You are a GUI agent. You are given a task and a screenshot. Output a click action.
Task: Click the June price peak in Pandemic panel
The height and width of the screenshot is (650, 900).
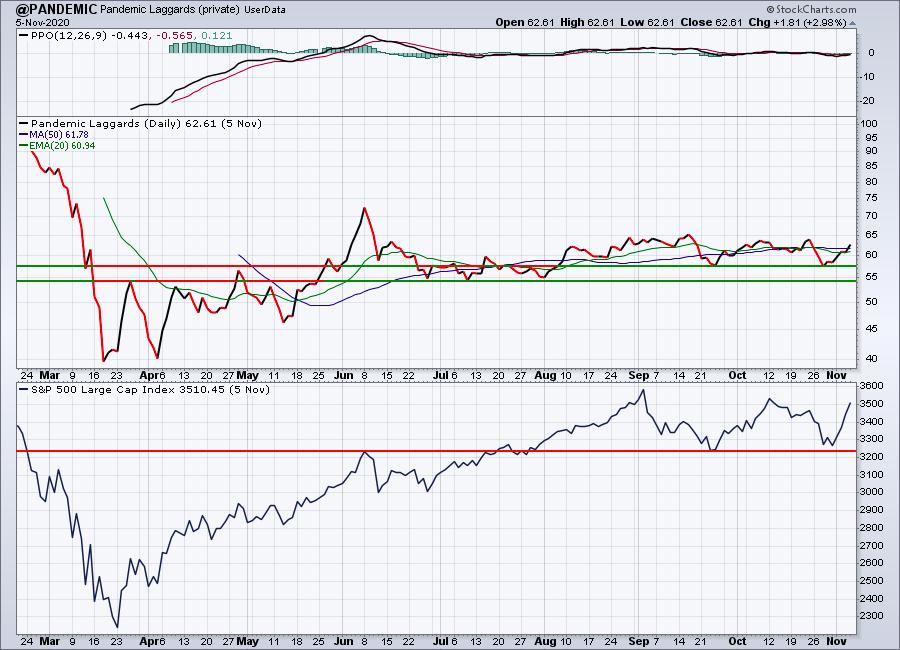point(364,209)
